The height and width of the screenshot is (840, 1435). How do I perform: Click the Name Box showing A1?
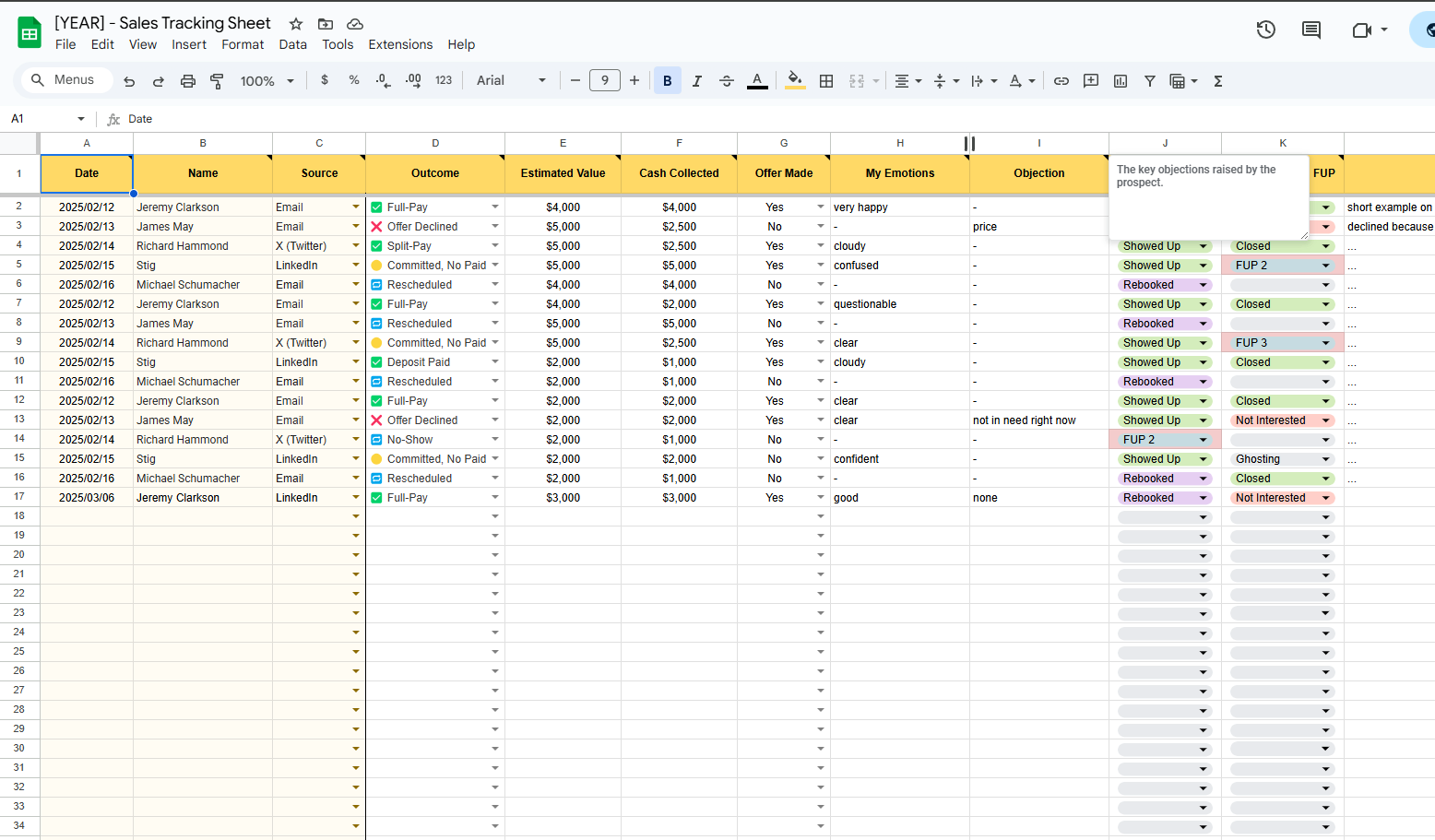click(48, 119)
